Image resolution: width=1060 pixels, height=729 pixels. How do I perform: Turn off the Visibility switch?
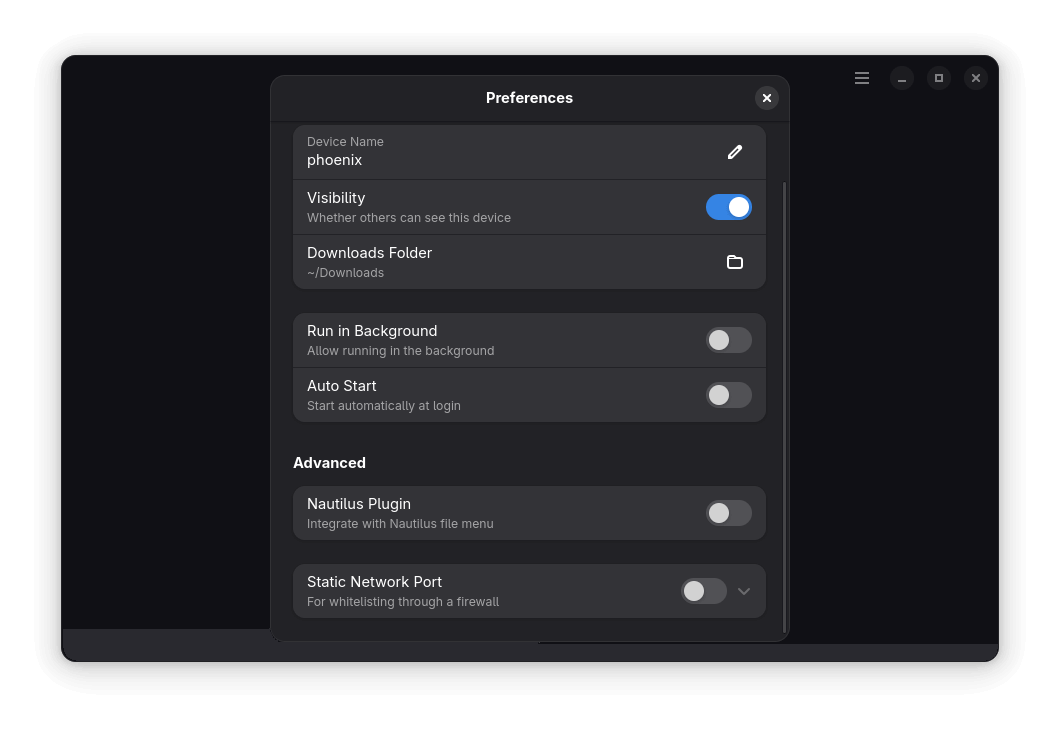(728, 207)
